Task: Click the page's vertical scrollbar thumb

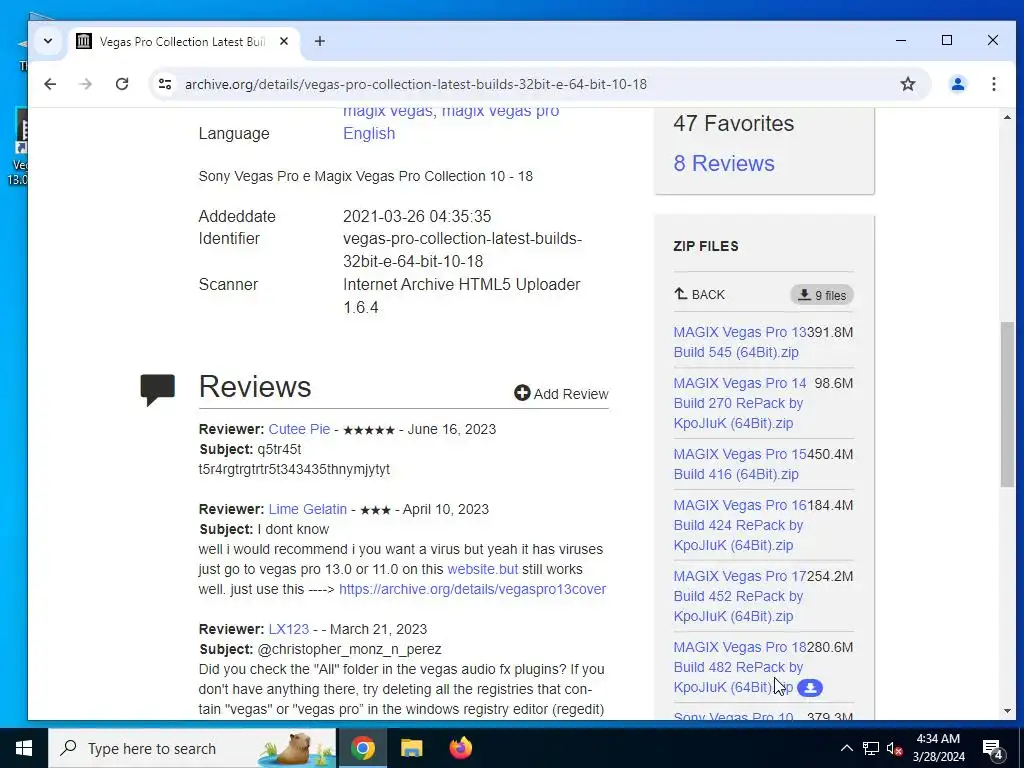Action: [x=1007, y=404]
